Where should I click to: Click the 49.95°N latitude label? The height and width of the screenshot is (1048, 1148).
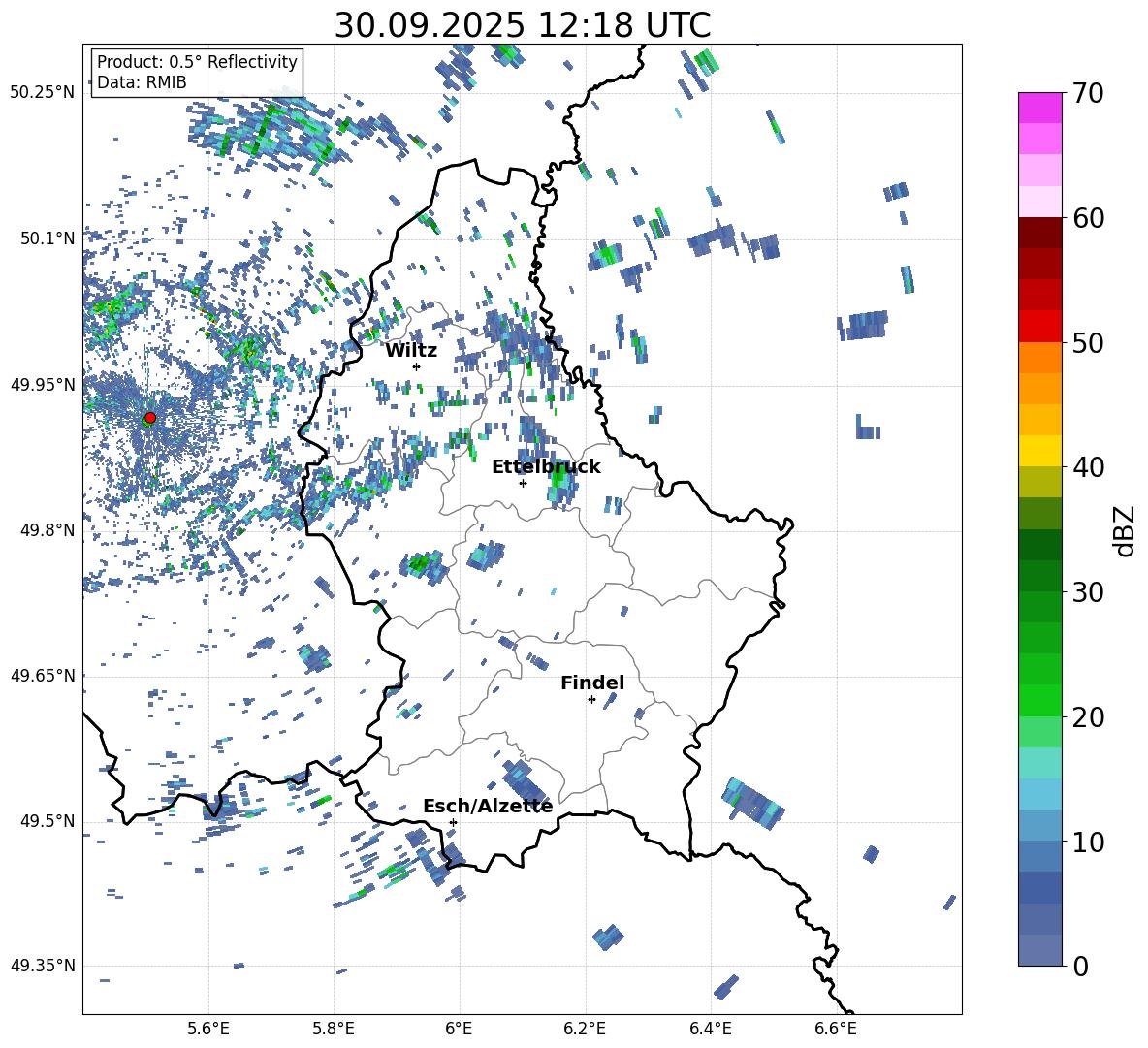[43, 384]
